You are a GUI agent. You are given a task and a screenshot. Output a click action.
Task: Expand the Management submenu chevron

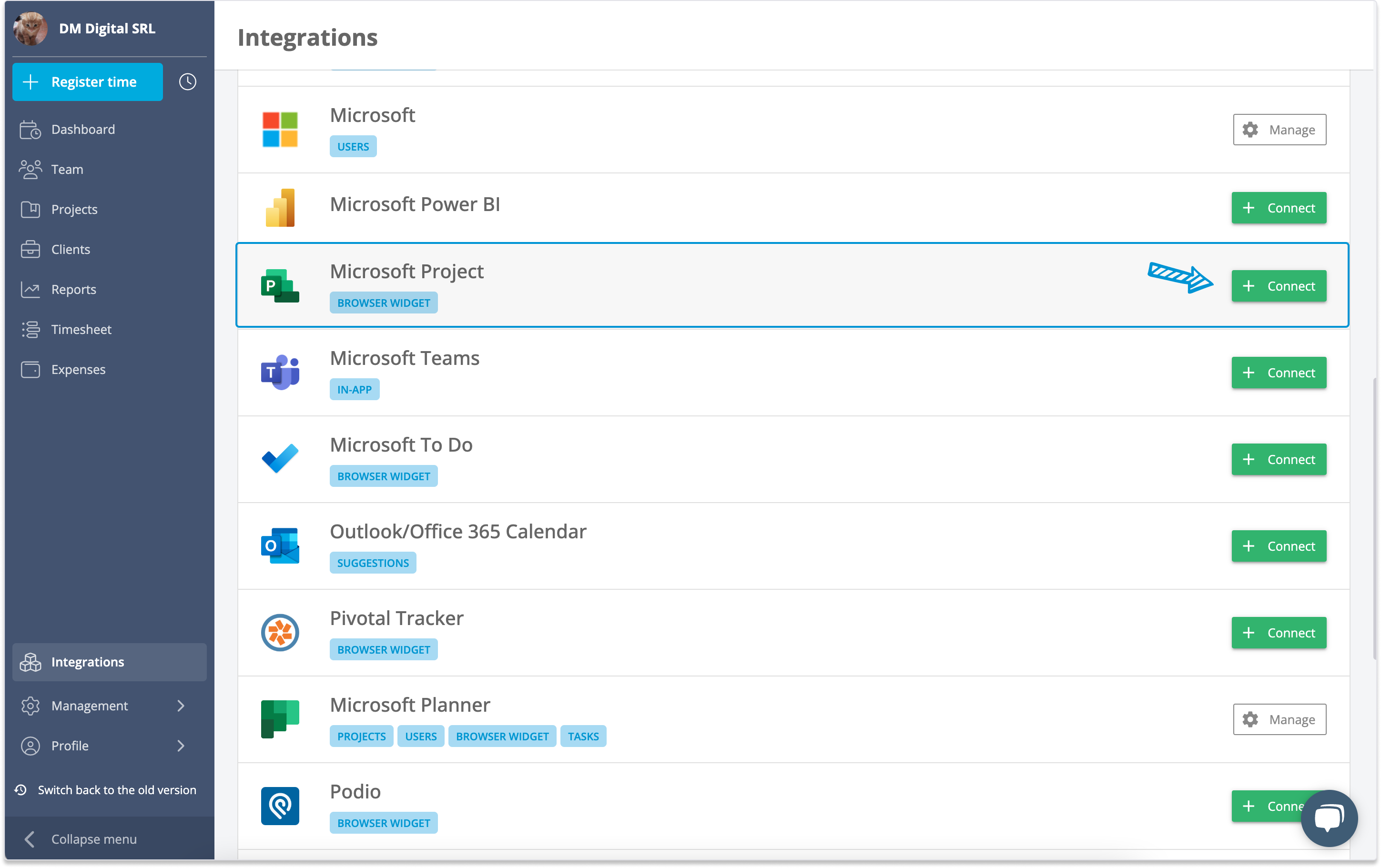click(181, 706)
